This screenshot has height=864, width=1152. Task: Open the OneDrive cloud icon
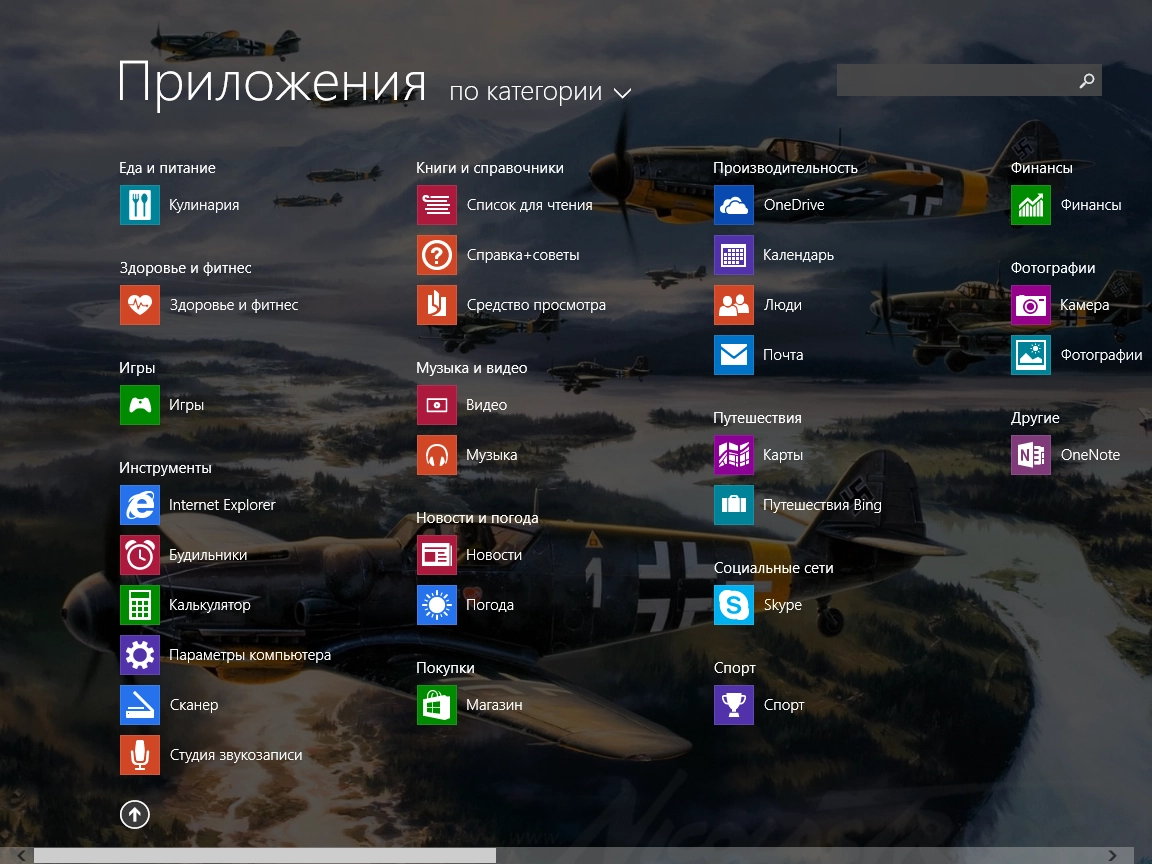tap(734, 205)
